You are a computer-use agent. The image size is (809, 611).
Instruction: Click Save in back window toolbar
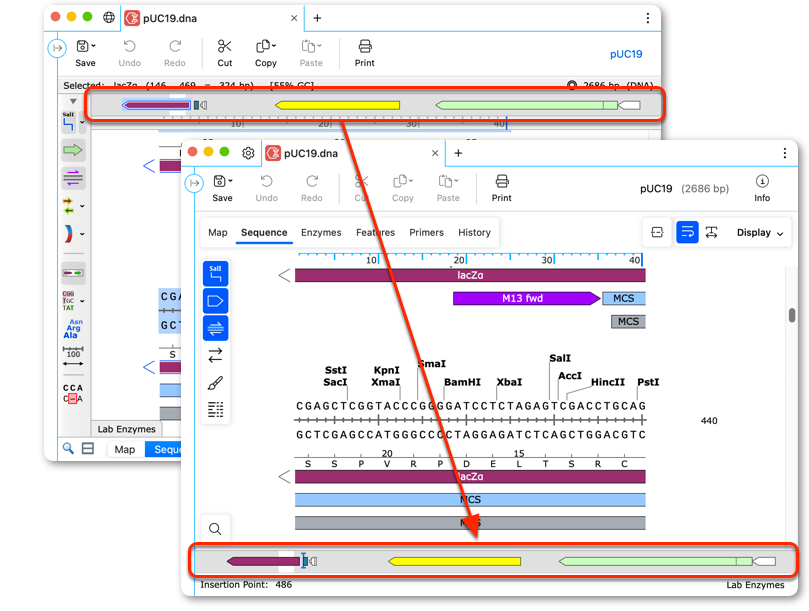(x=85, y=54)
